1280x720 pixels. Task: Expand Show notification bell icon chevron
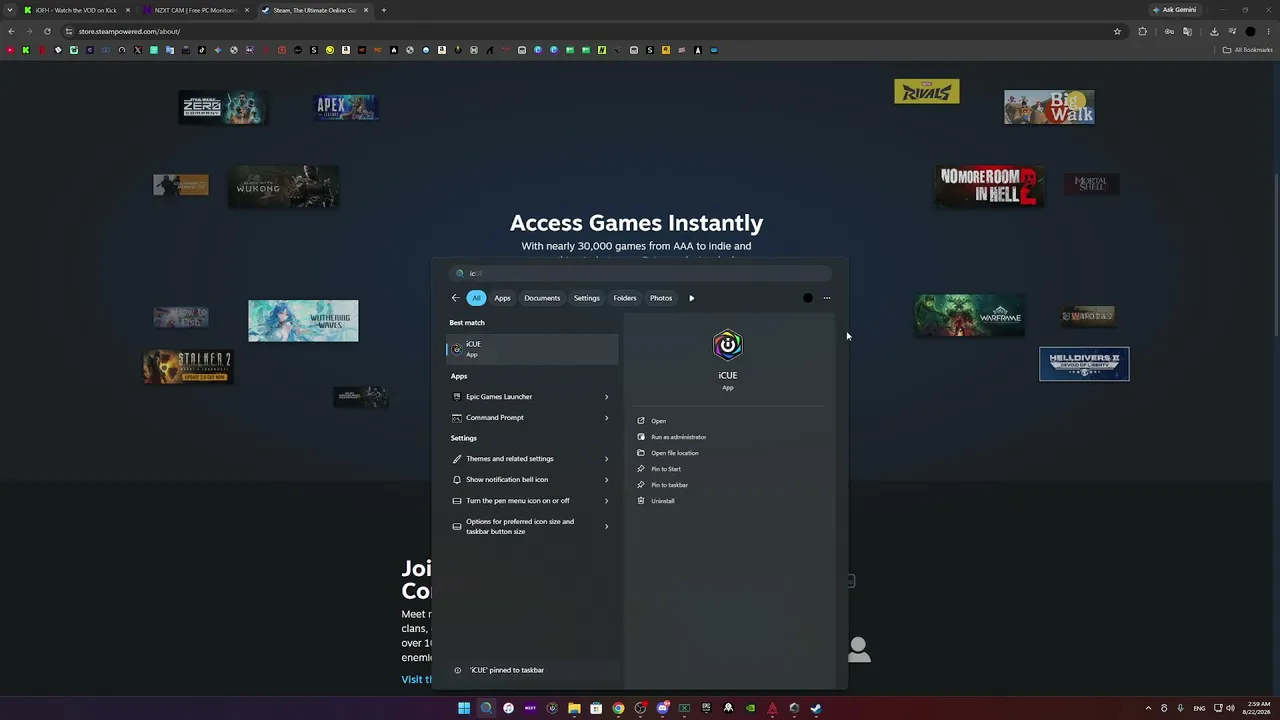pyautogui.click(x=606, y=480)
